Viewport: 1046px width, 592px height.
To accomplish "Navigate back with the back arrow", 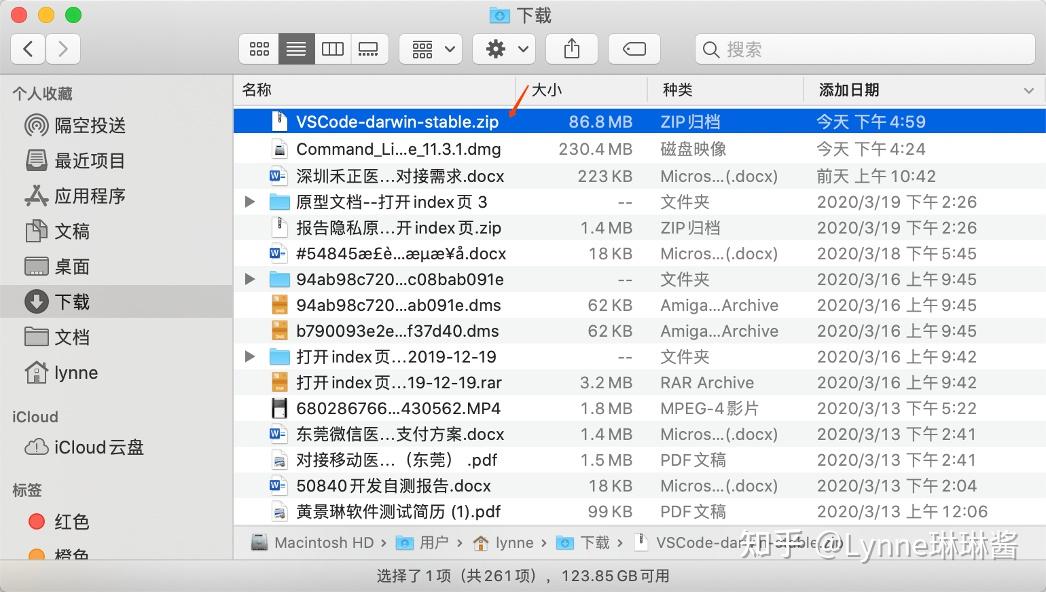I will [x=27, y=48].
